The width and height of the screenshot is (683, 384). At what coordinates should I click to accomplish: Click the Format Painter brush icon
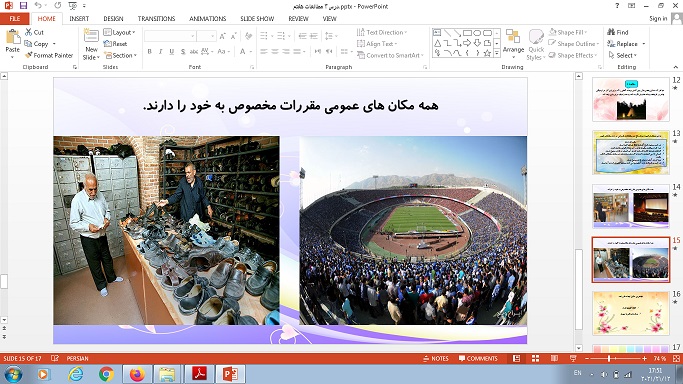coord(29,55)
